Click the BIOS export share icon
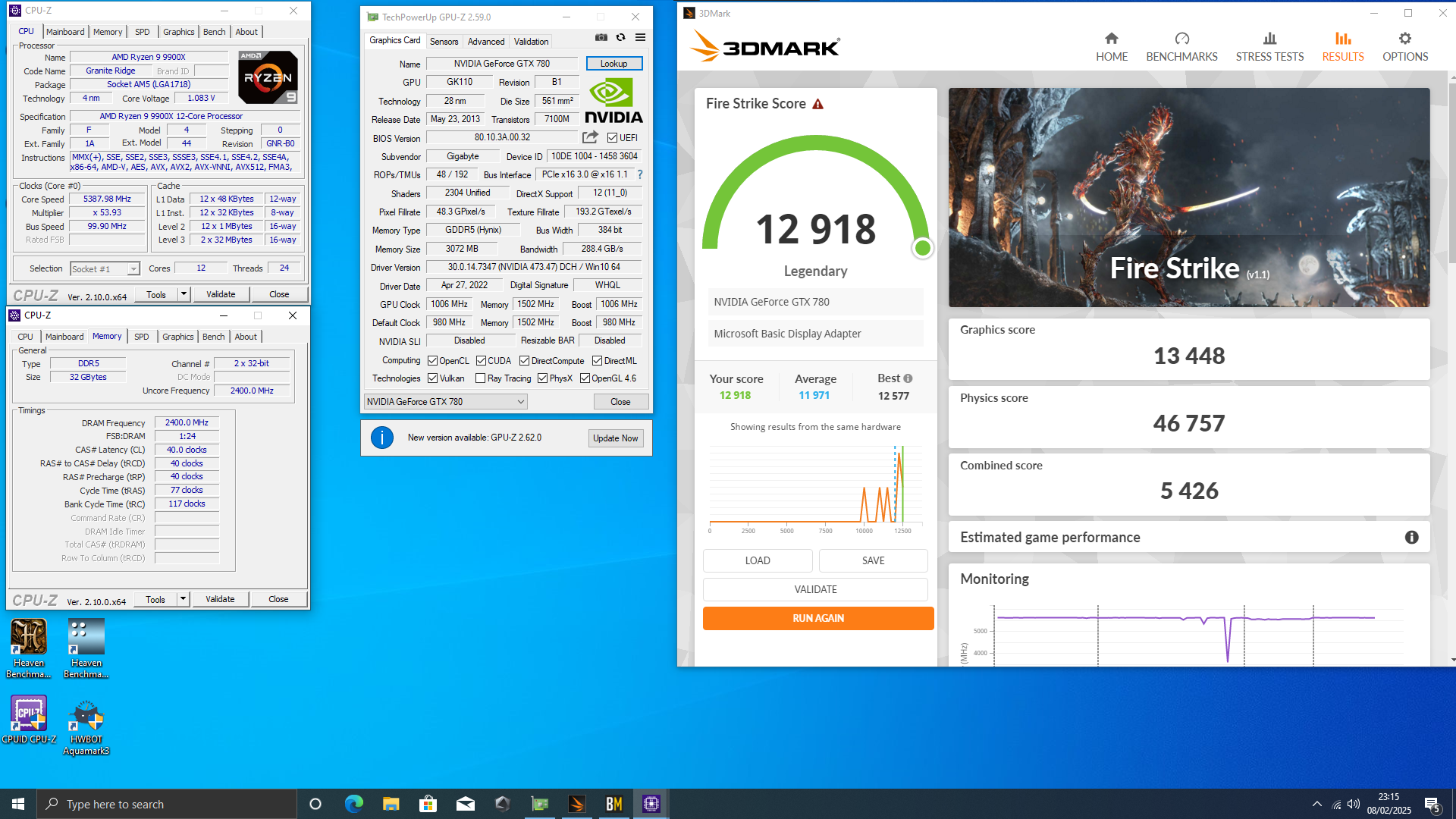 click(x=590, y=137)
